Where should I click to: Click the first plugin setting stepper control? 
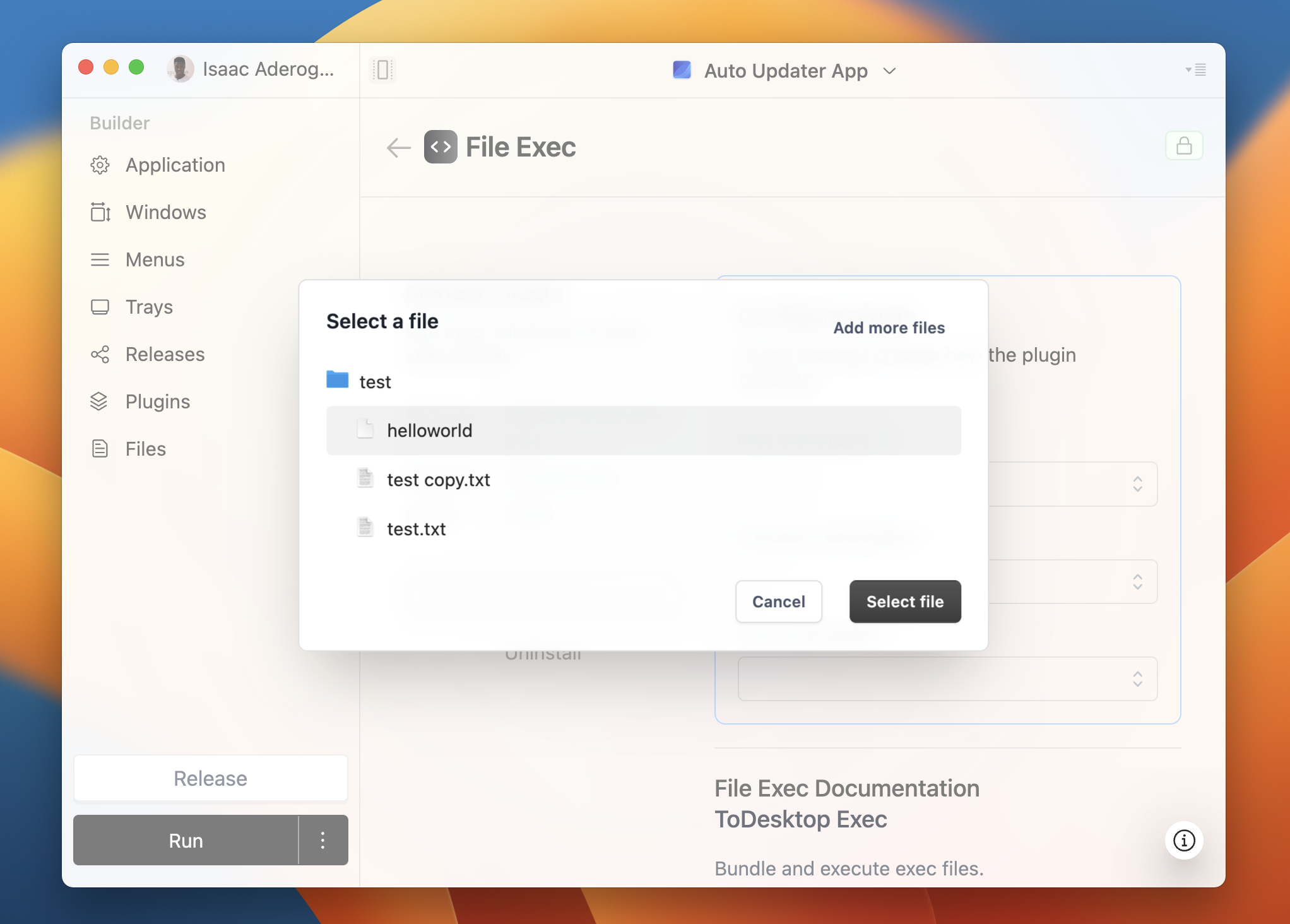click(1137, 484)
